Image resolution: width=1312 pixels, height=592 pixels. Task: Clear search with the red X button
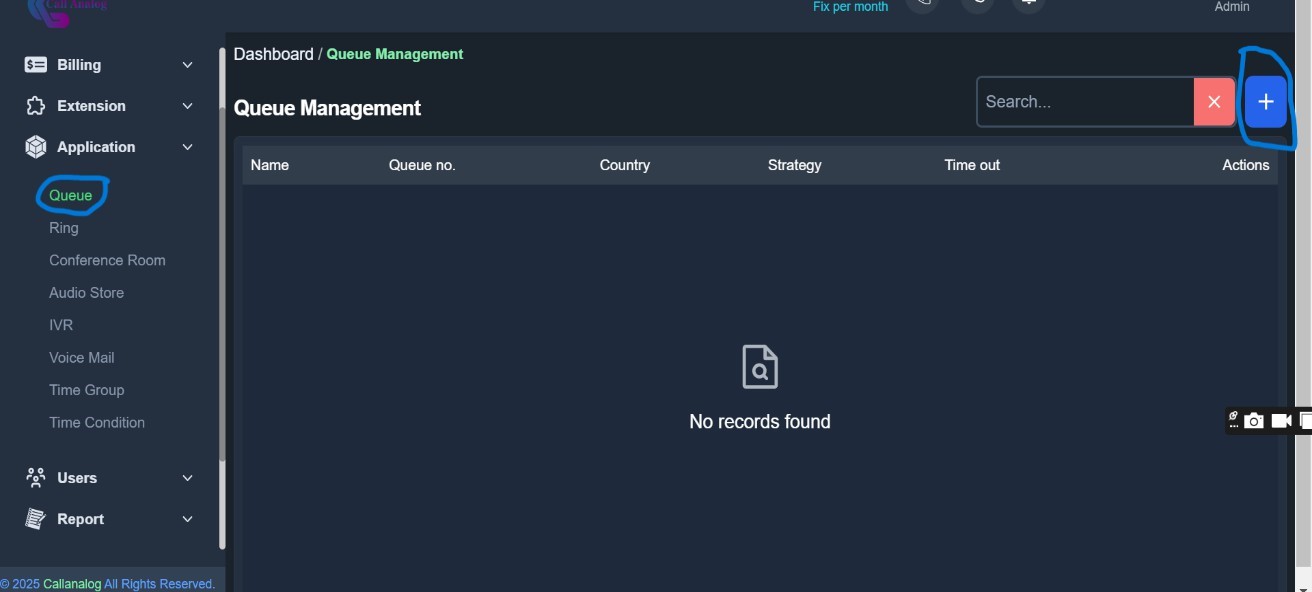click(x=1214, y=102)
